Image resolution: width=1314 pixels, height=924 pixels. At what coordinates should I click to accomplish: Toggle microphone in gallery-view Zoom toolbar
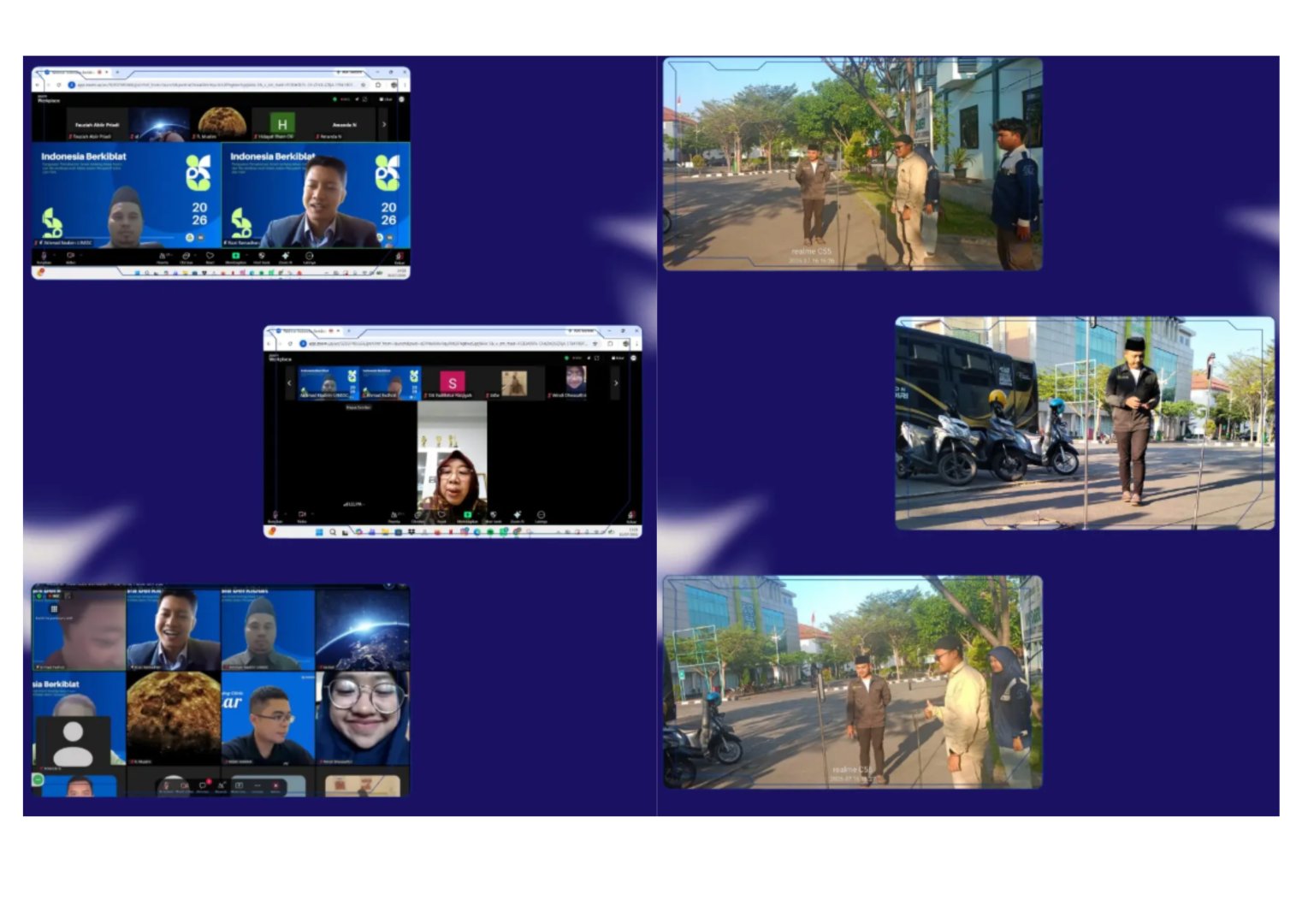[167, 785]
